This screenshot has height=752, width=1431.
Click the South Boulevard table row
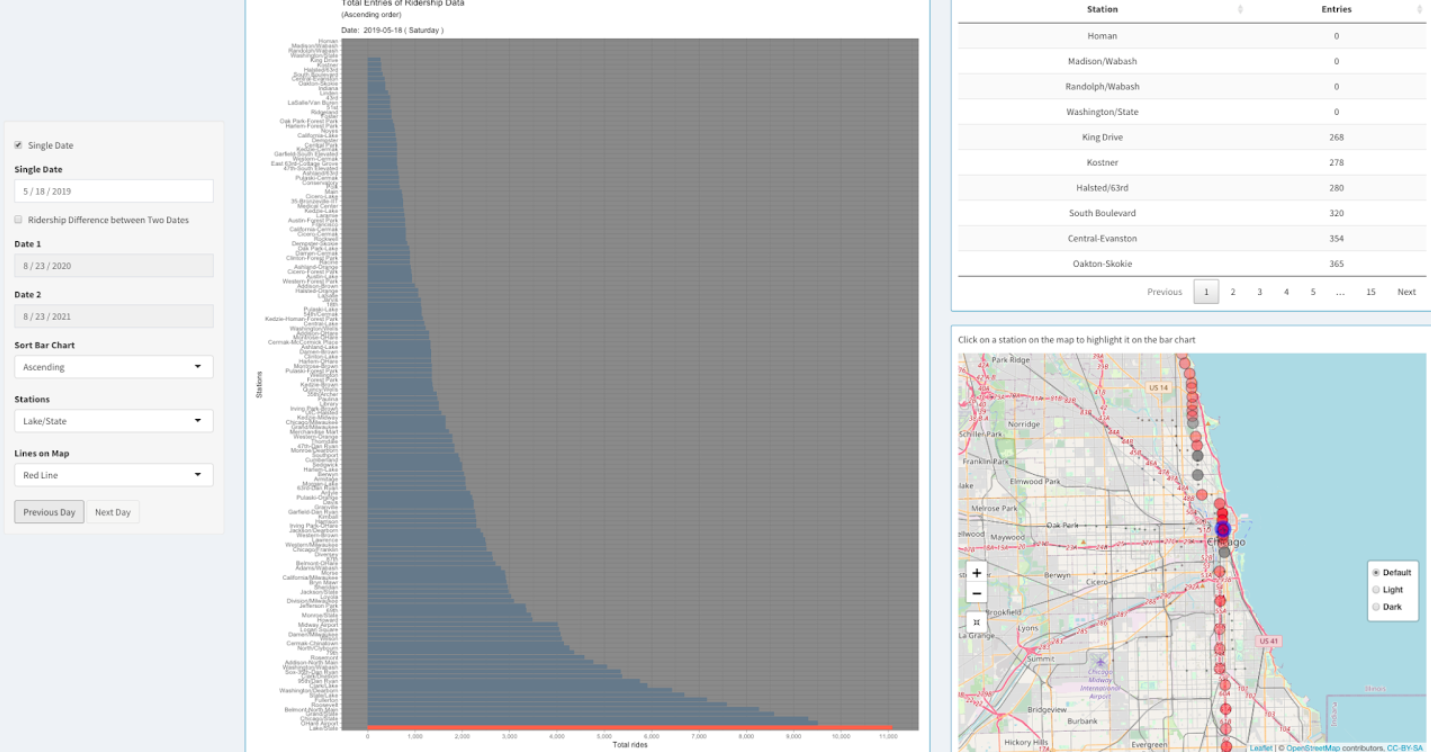1192,213
